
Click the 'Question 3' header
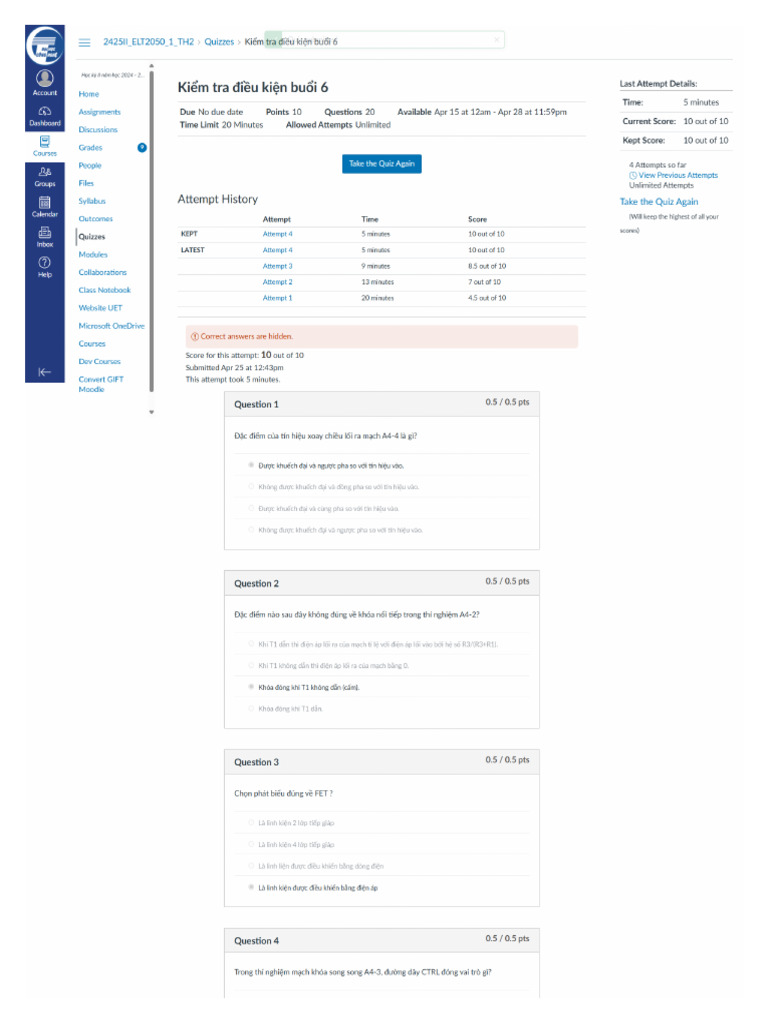382,762
